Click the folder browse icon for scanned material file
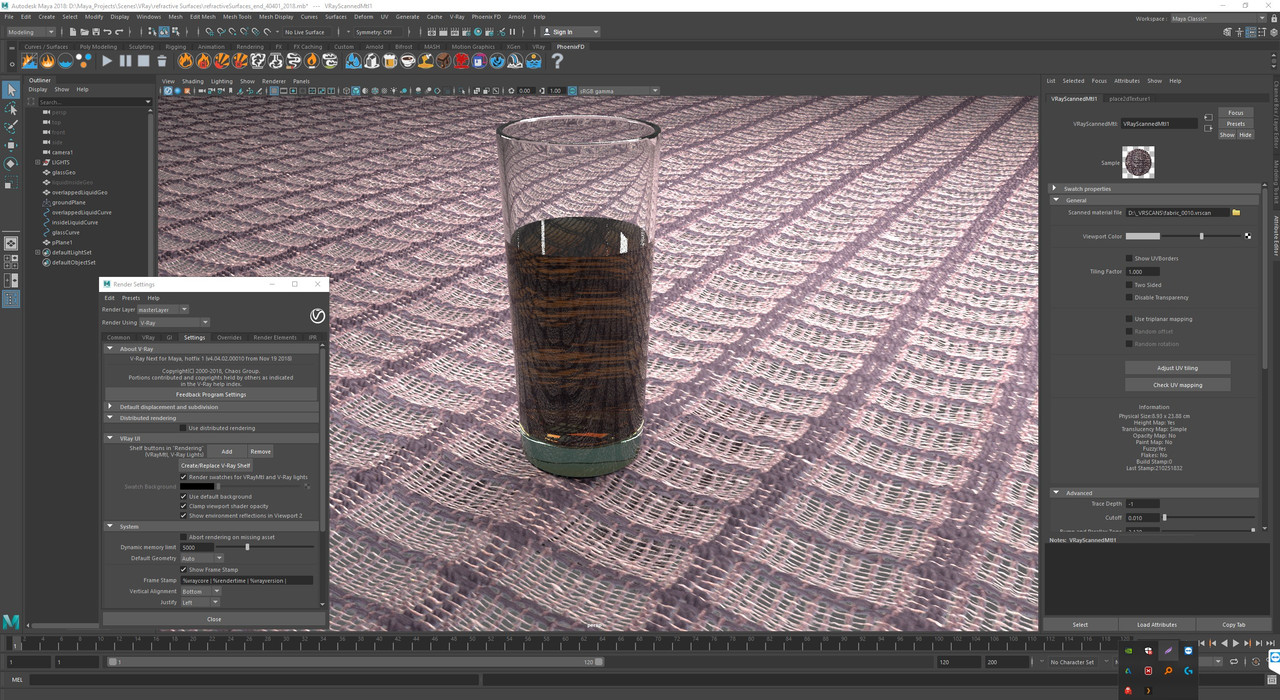 click(1236, 212)
